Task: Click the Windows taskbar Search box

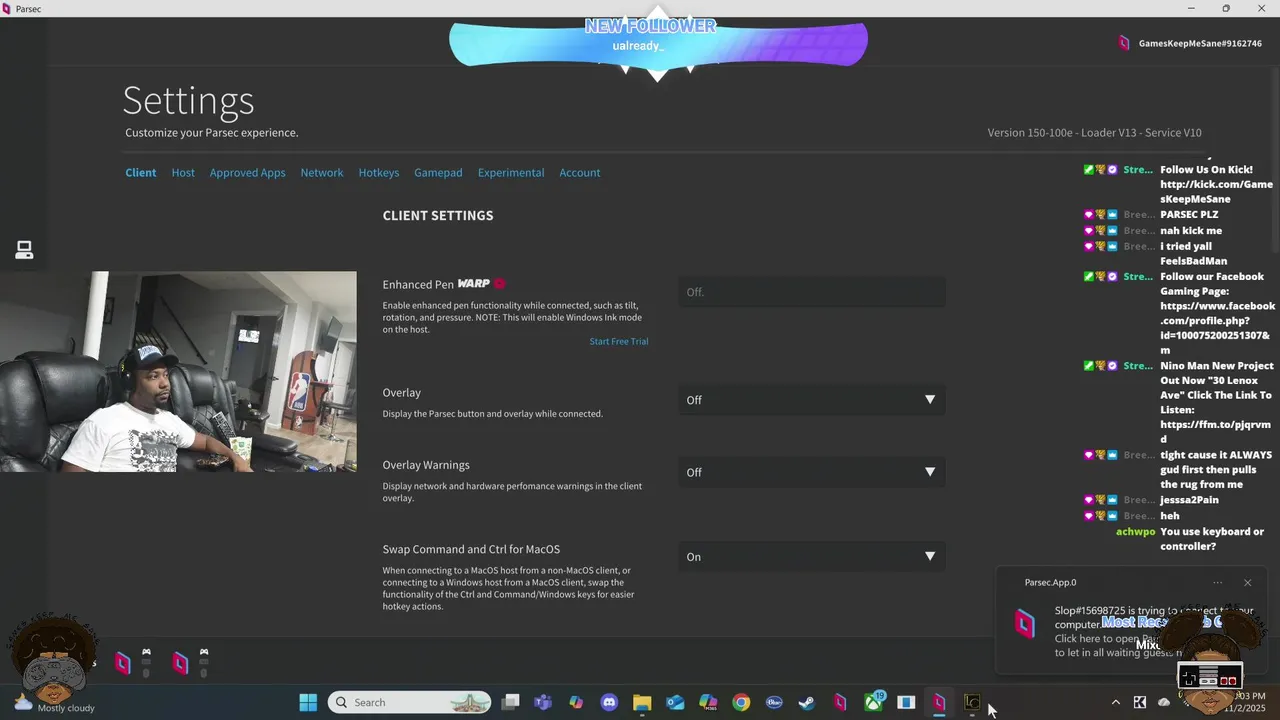Action: (410, 702)
